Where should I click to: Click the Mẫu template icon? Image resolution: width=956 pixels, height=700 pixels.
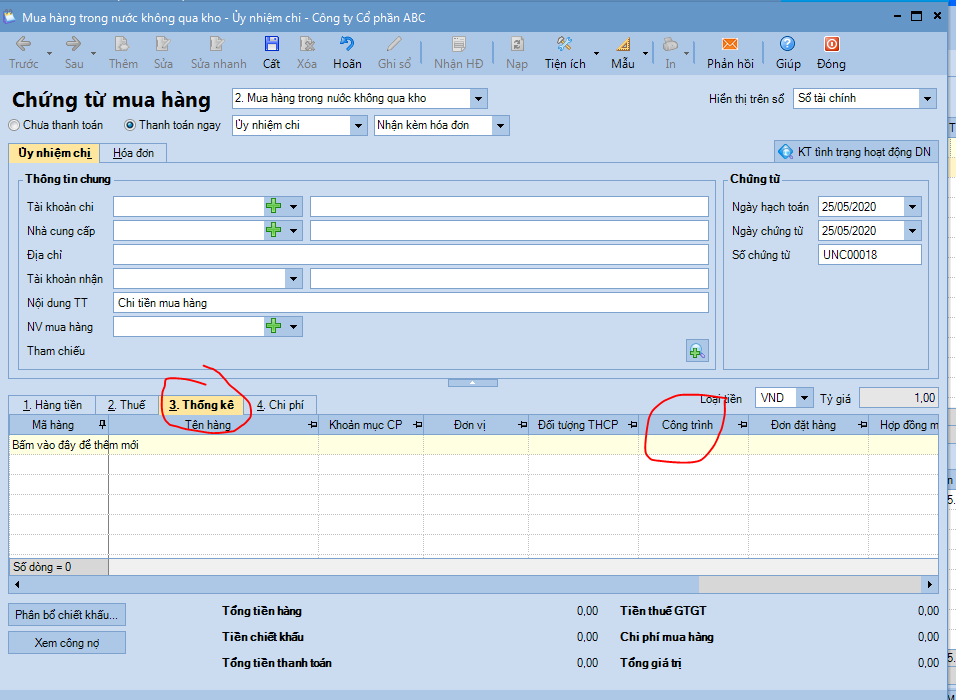pyautogui.click(x=623, y=45)
